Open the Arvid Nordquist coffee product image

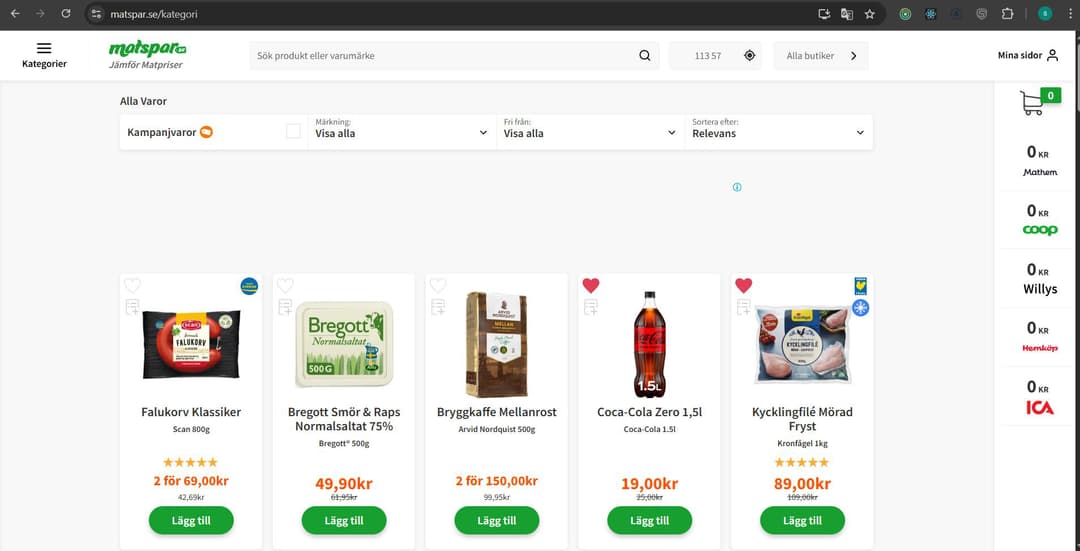click(497, 344)
